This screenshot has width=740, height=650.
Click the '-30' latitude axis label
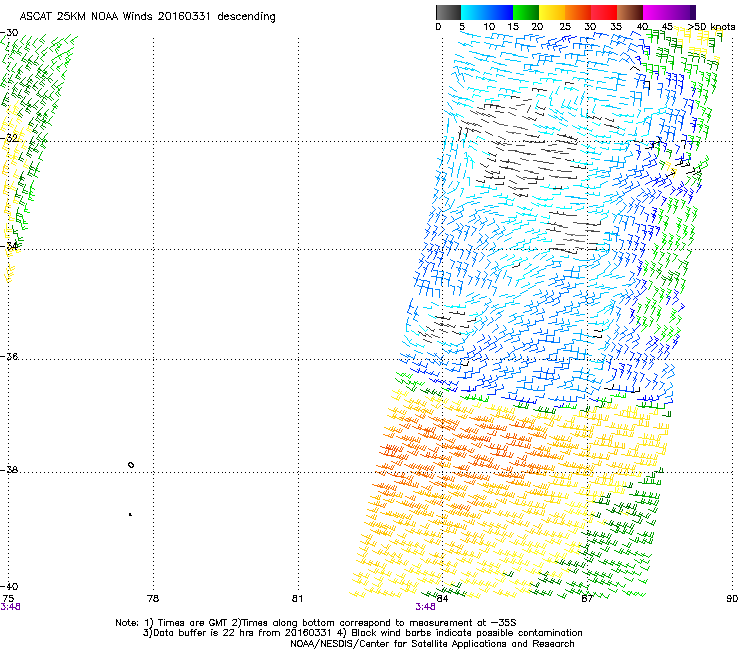pyautogui.click(x=9, y=33)
